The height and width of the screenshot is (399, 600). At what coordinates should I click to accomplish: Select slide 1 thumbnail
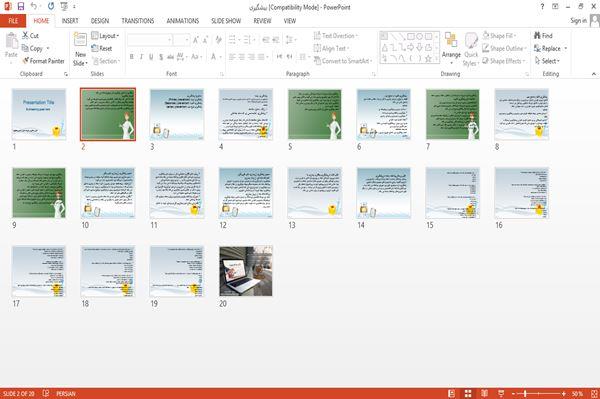(39, 114)
